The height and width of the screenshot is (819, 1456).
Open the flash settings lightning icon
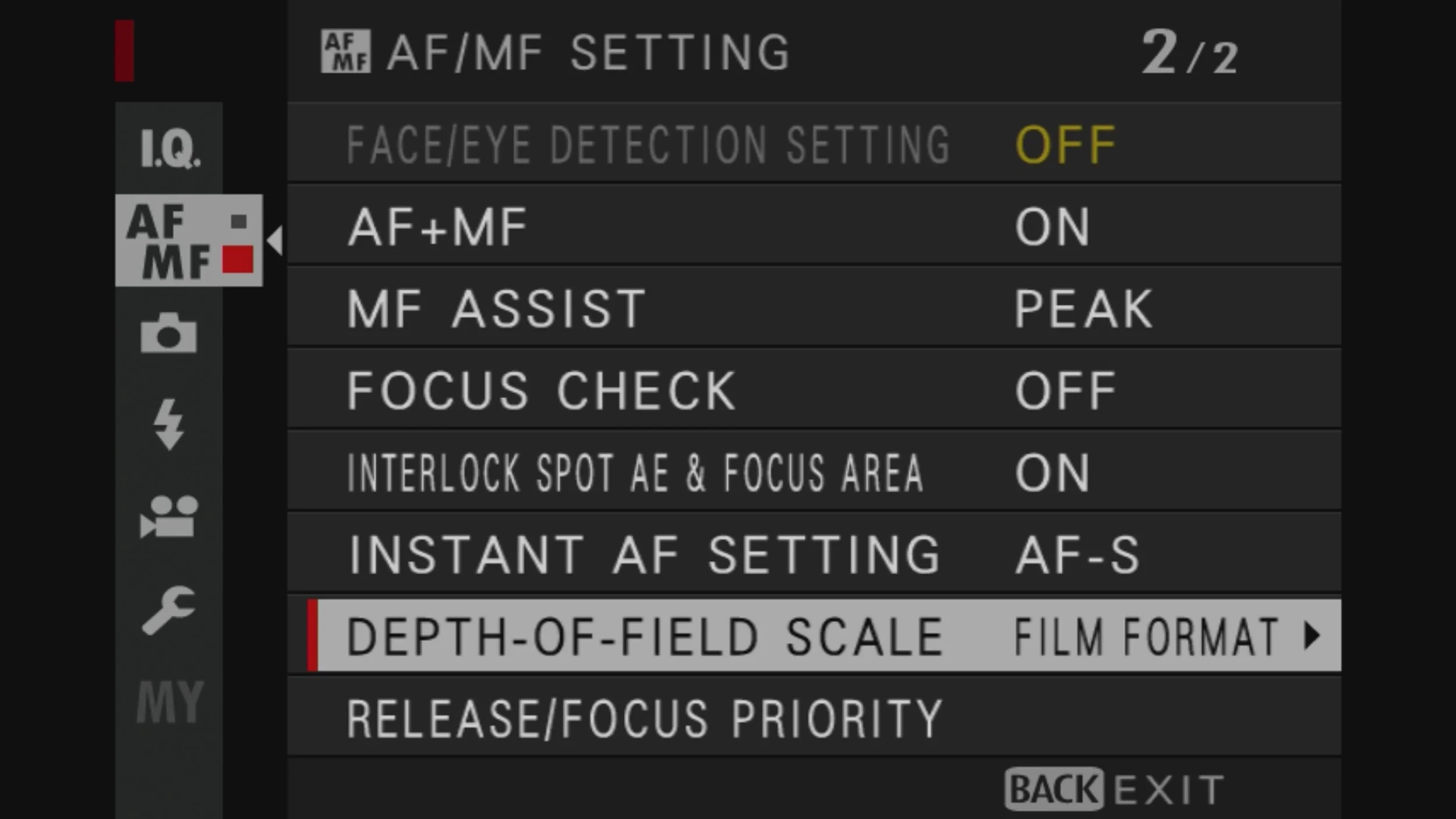tap(169, 424)
